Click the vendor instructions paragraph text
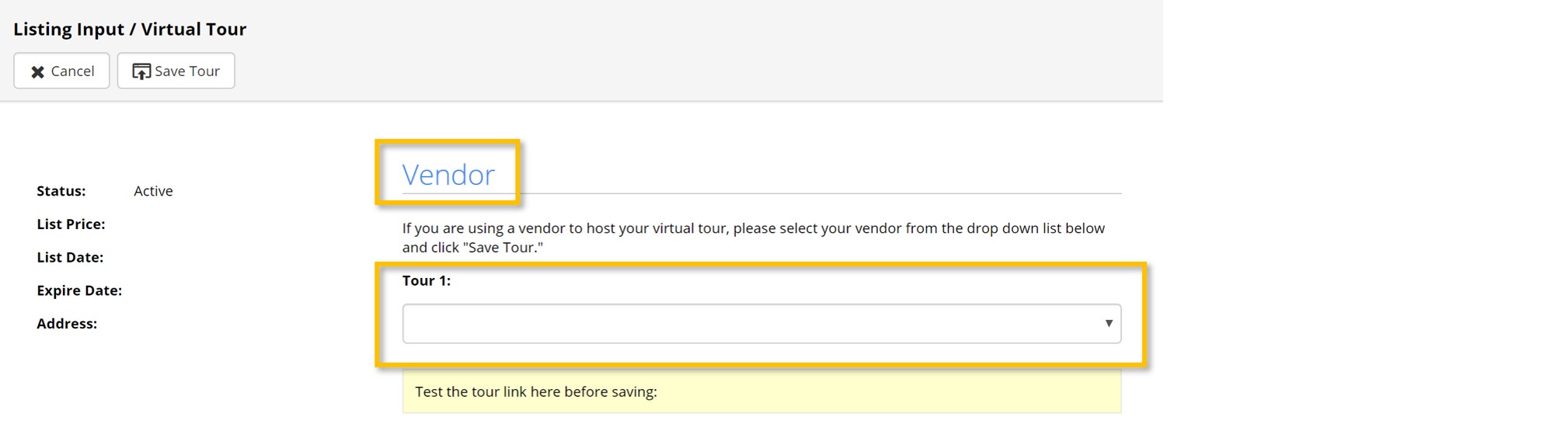Screen dimensions: 1568x431 (x=752, y=228)
